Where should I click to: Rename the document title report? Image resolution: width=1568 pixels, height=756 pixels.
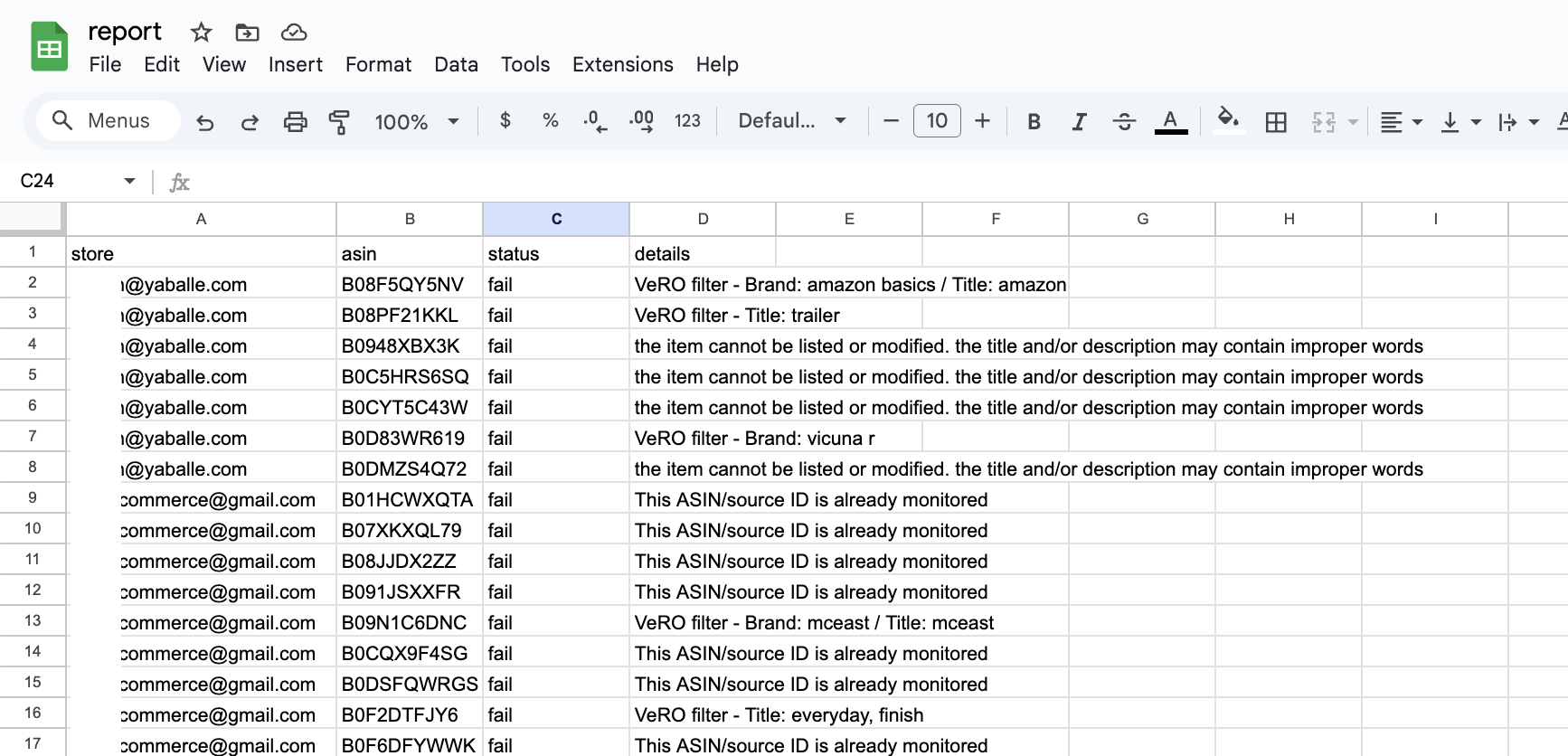125,32
